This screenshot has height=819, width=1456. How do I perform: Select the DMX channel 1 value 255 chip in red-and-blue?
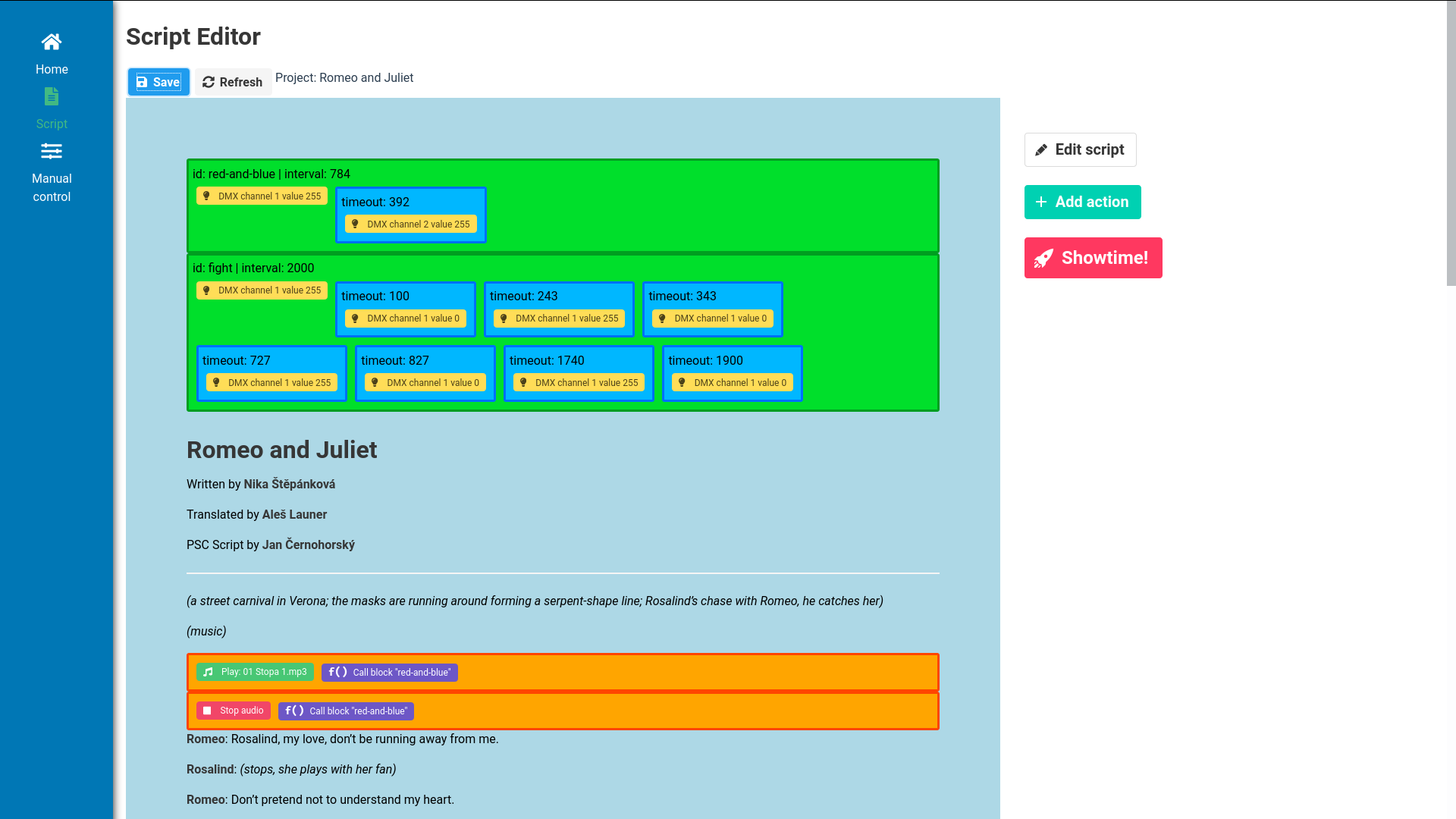tap(261, 195)
